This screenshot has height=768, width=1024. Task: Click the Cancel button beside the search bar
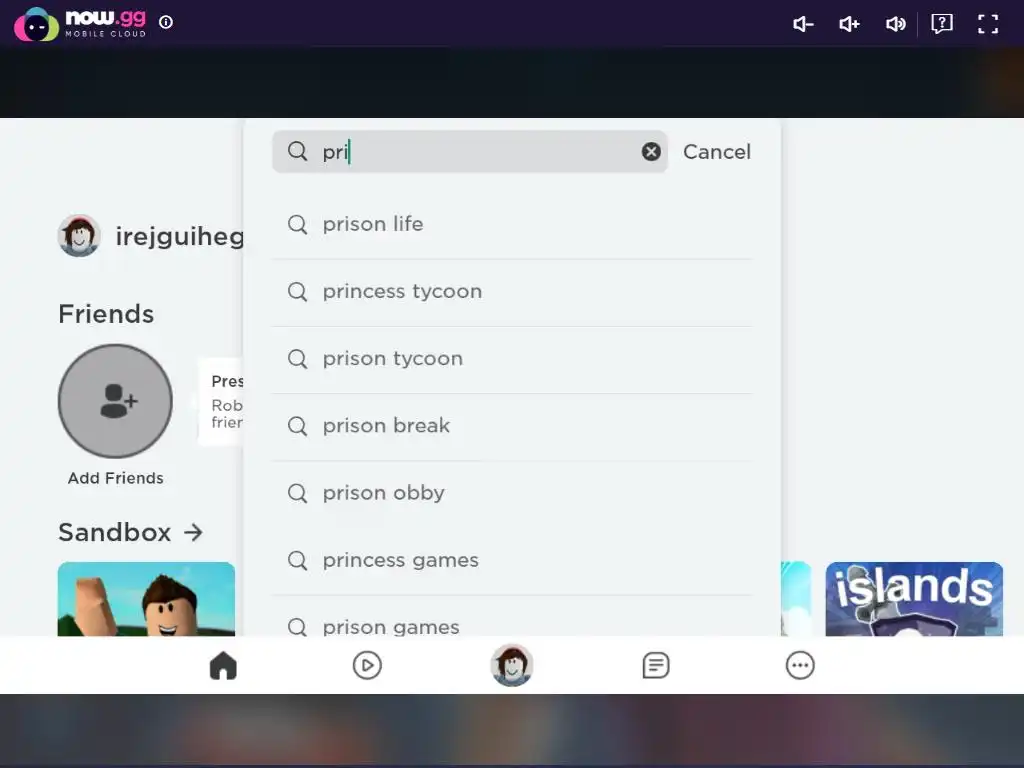click(x=716, y=152)
